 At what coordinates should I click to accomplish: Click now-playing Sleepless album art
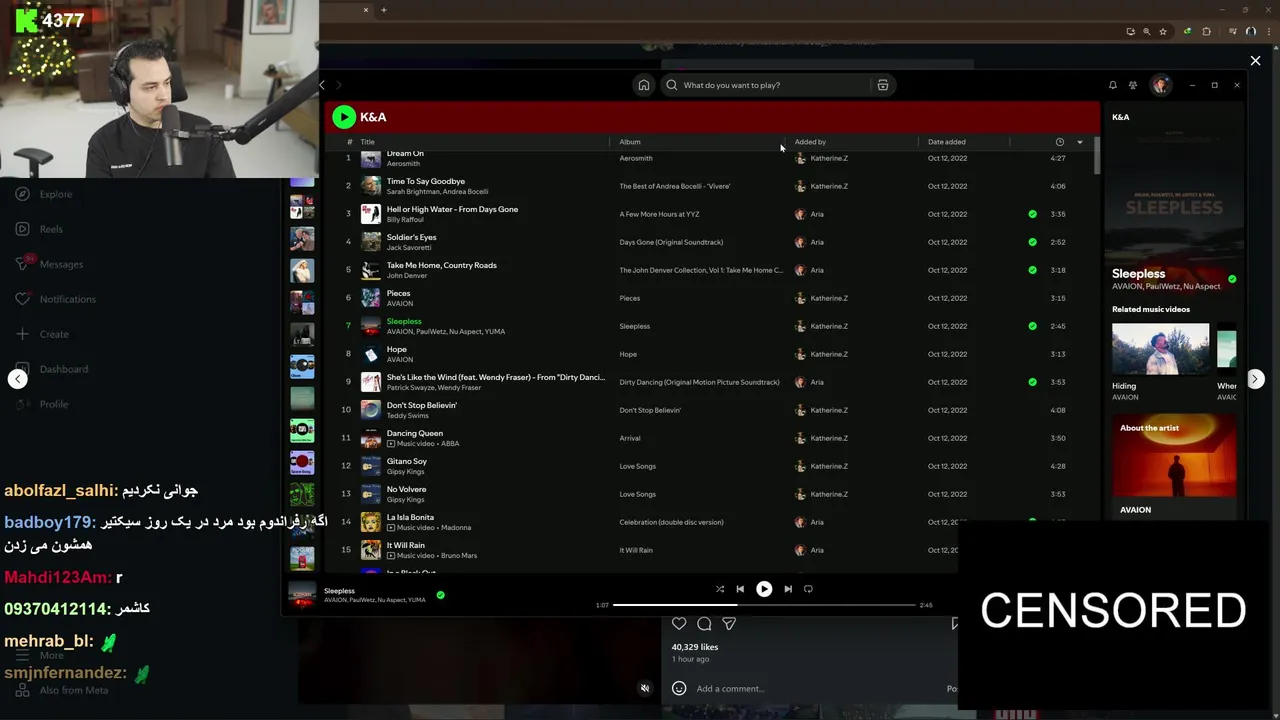303,594
